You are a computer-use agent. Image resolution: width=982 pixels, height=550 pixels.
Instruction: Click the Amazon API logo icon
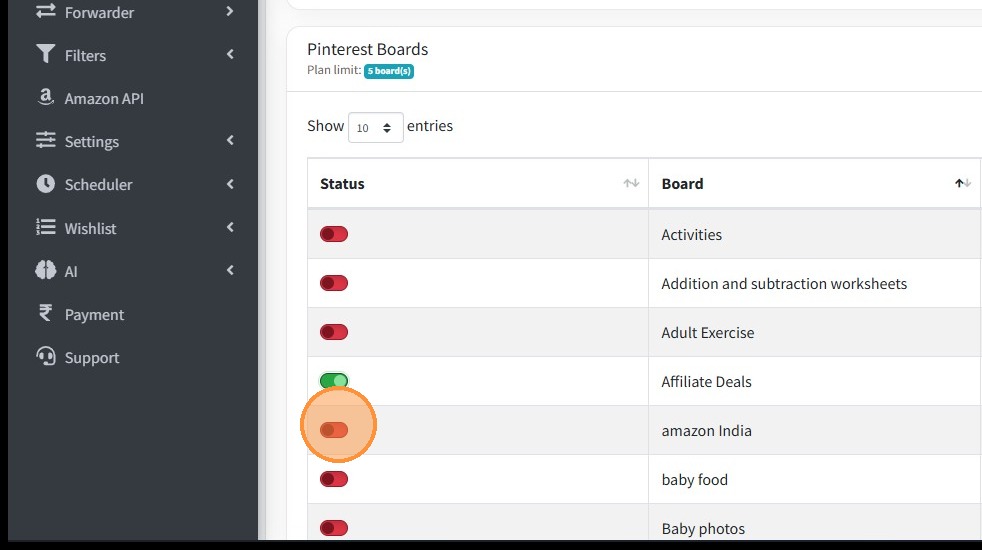tap(45, 98)
